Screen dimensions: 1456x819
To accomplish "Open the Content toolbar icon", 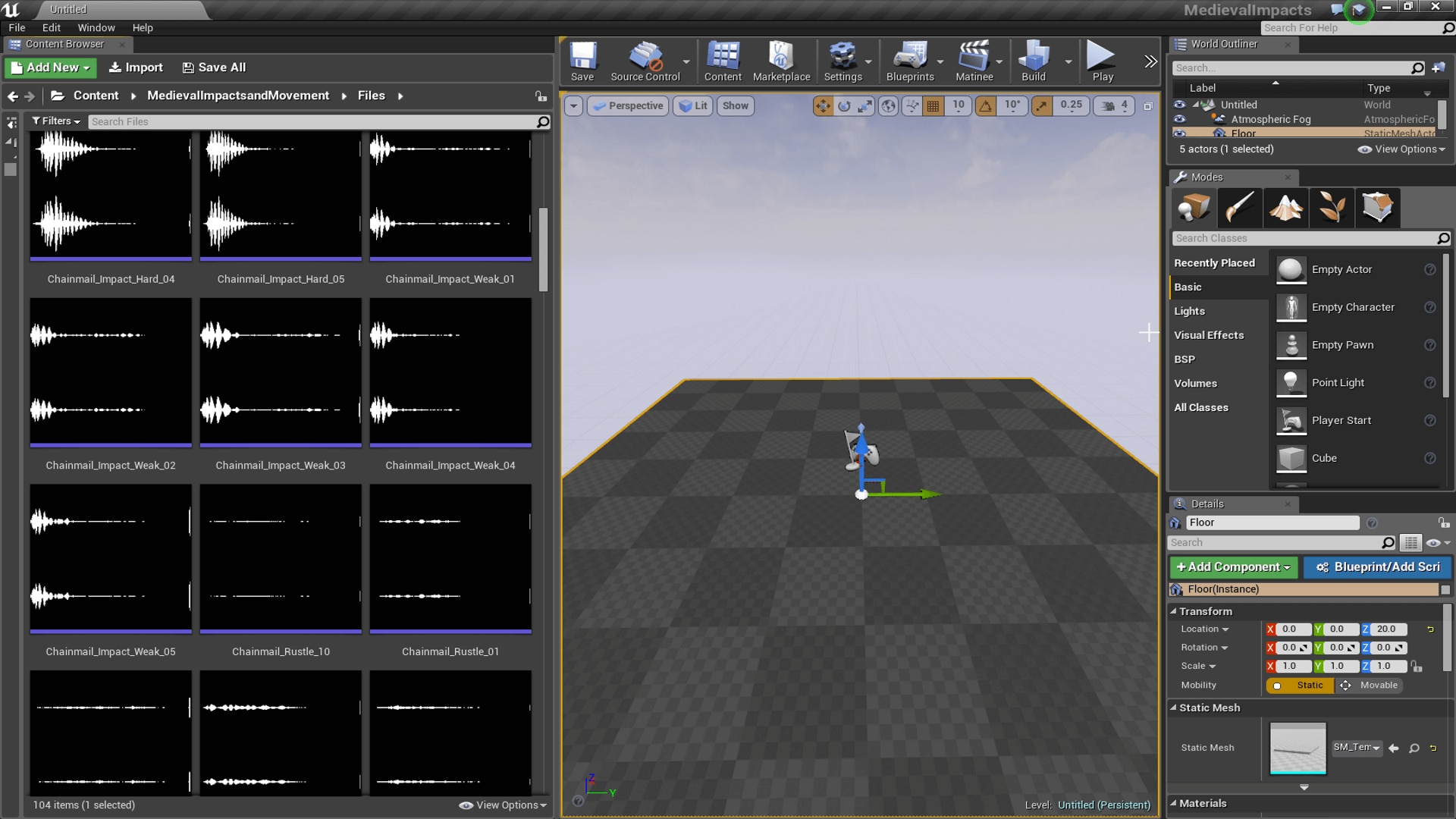I will pos(723,61).
